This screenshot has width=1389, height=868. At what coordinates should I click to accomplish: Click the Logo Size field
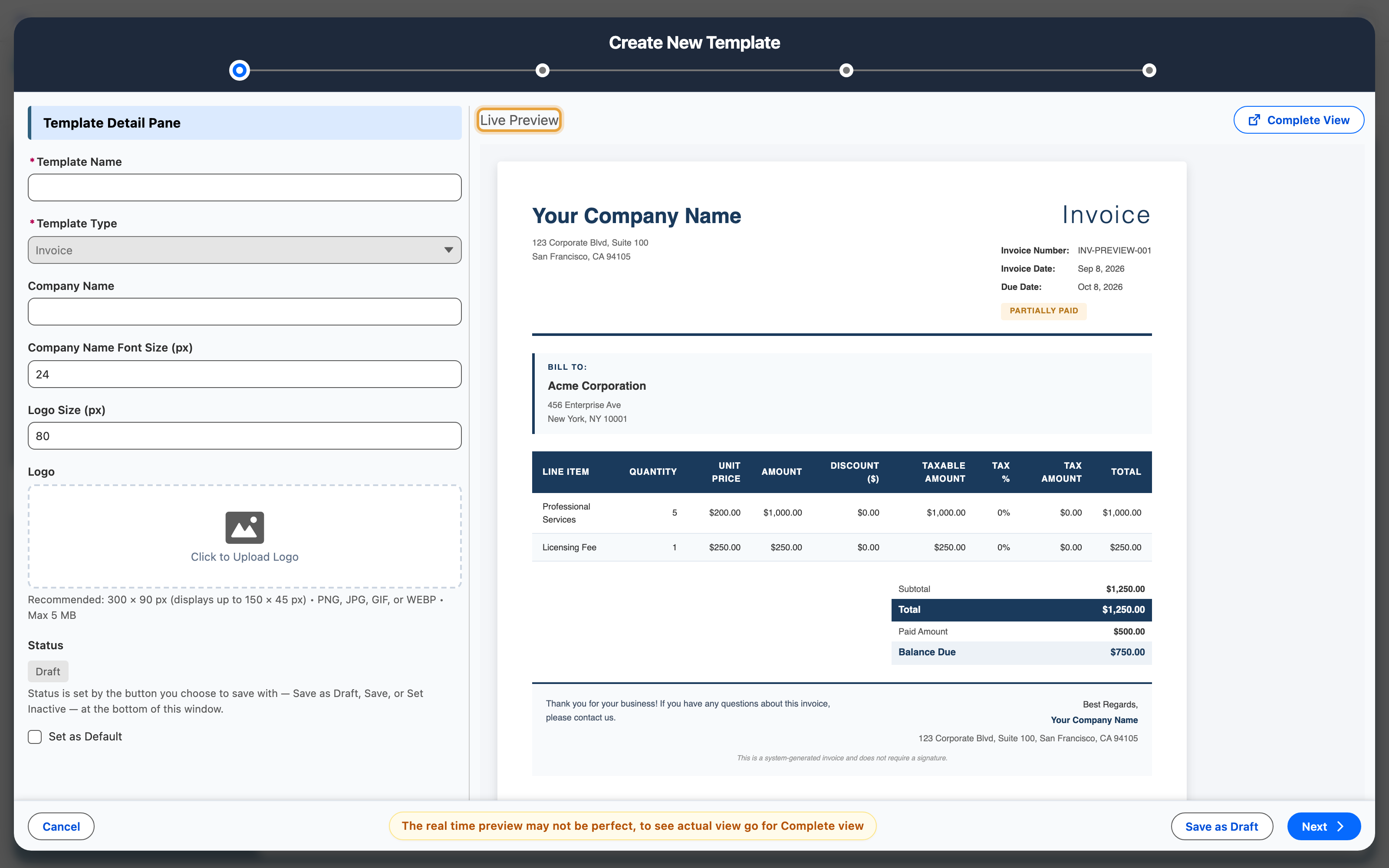[244, 436]
